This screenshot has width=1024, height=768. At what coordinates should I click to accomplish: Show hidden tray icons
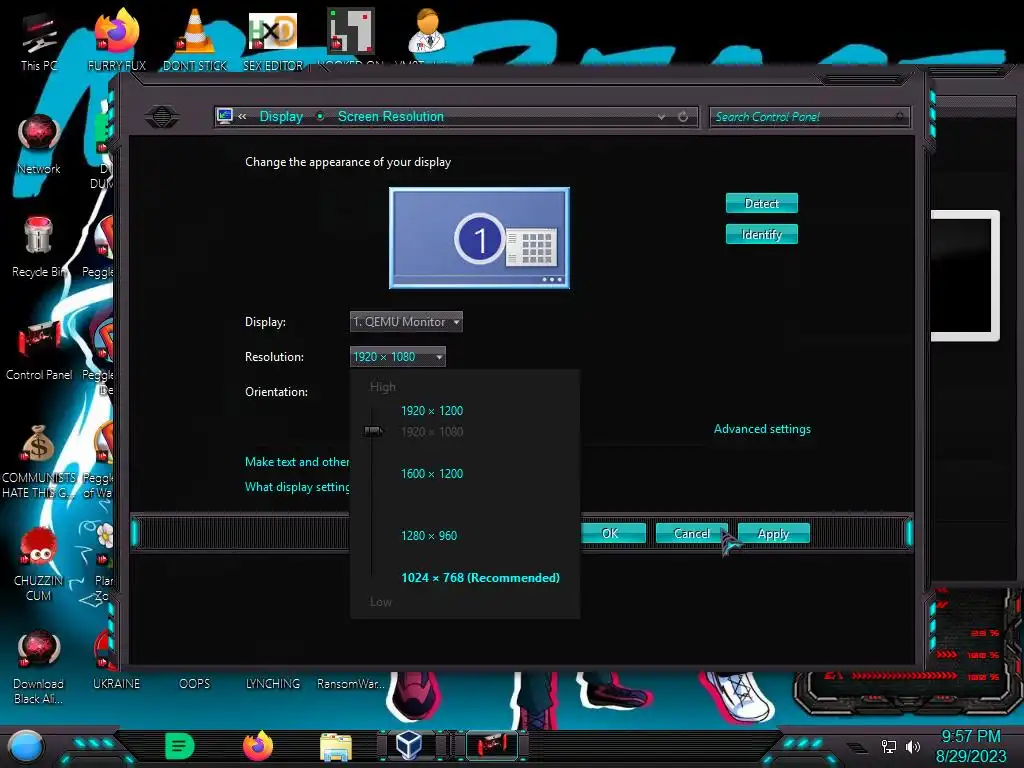click(x=857, y=747)
